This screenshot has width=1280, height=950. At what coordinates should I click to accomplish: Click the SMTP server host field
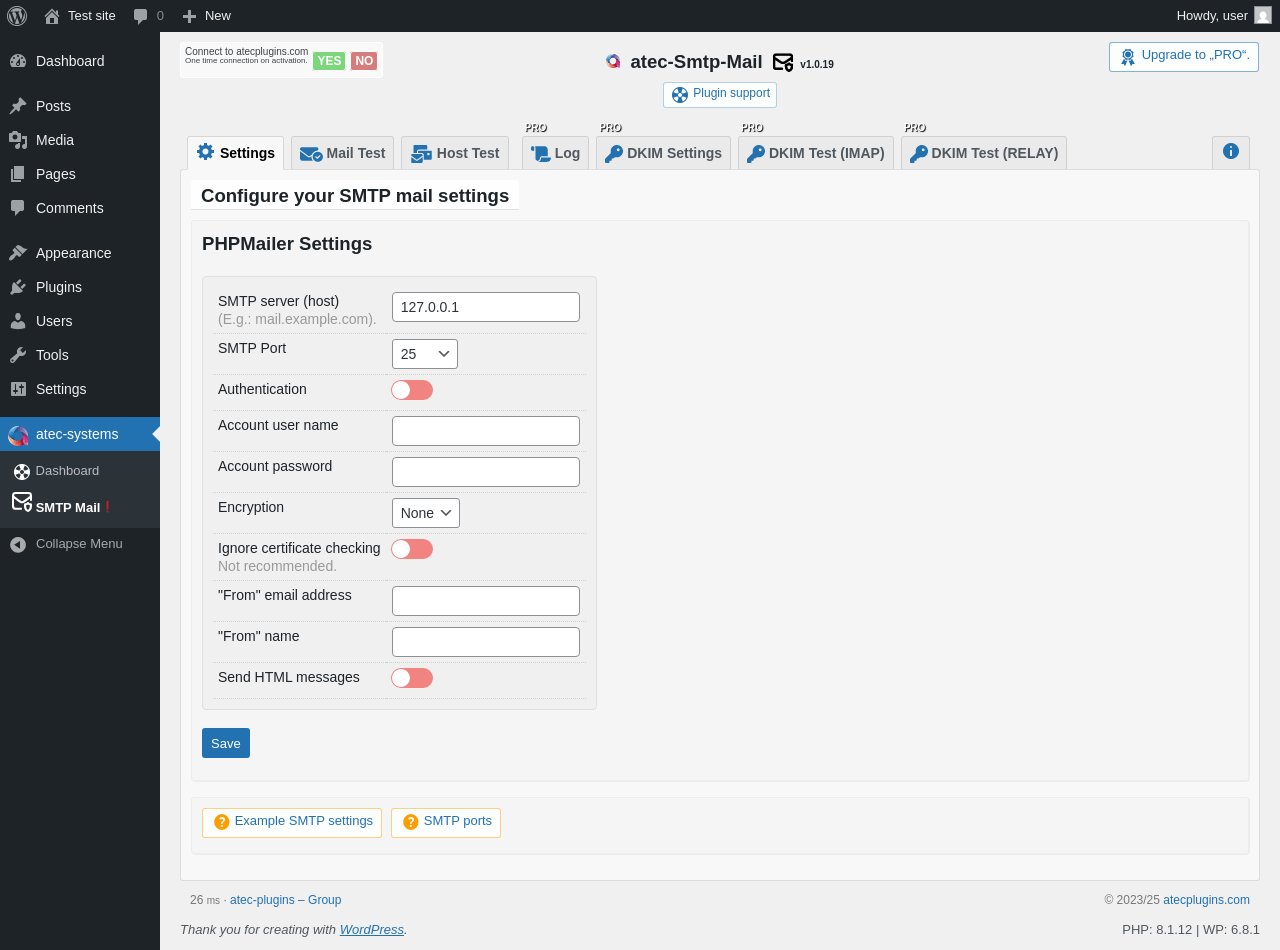tap(486, 307)
